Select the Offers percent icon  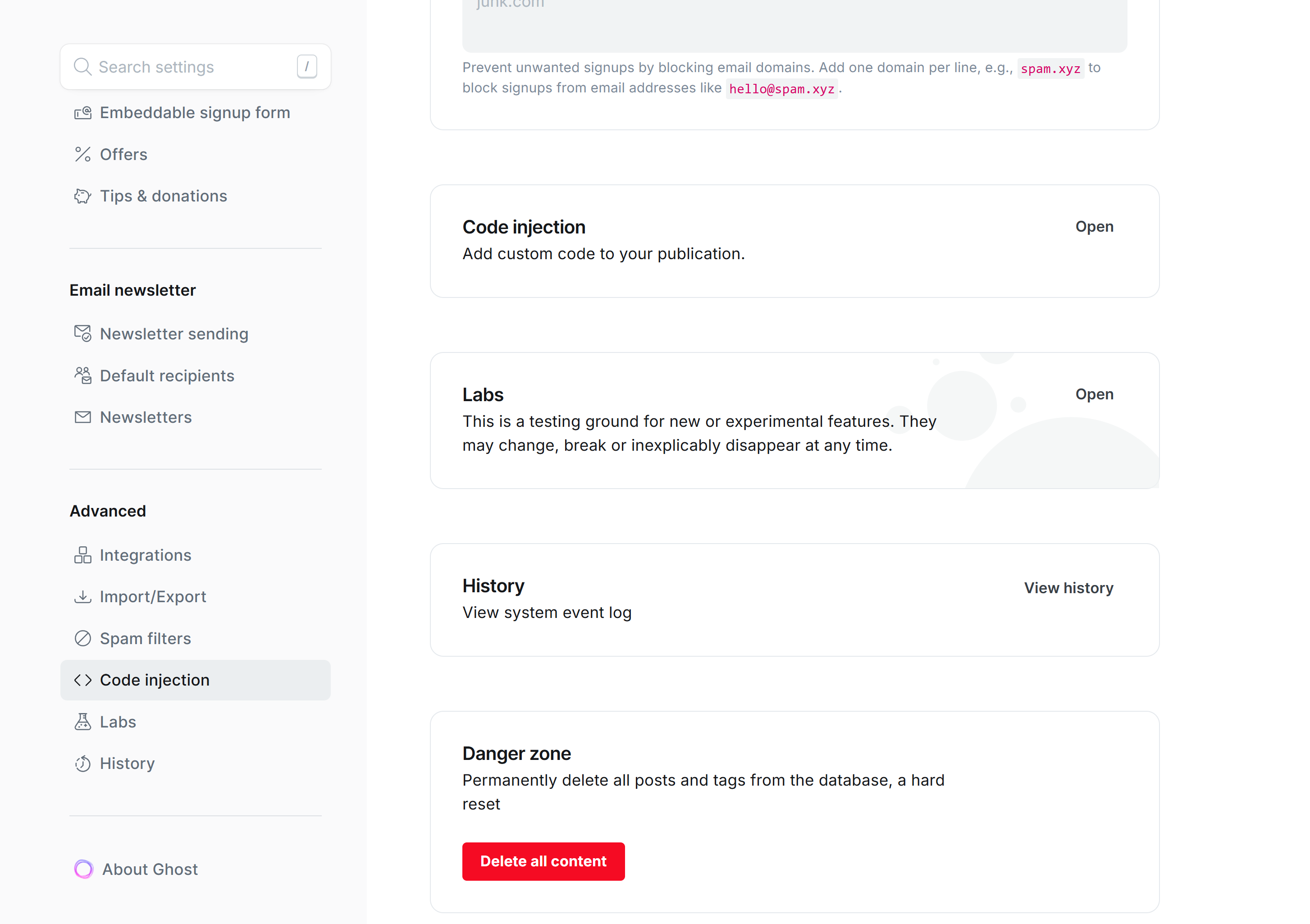(x=83, y=154)
